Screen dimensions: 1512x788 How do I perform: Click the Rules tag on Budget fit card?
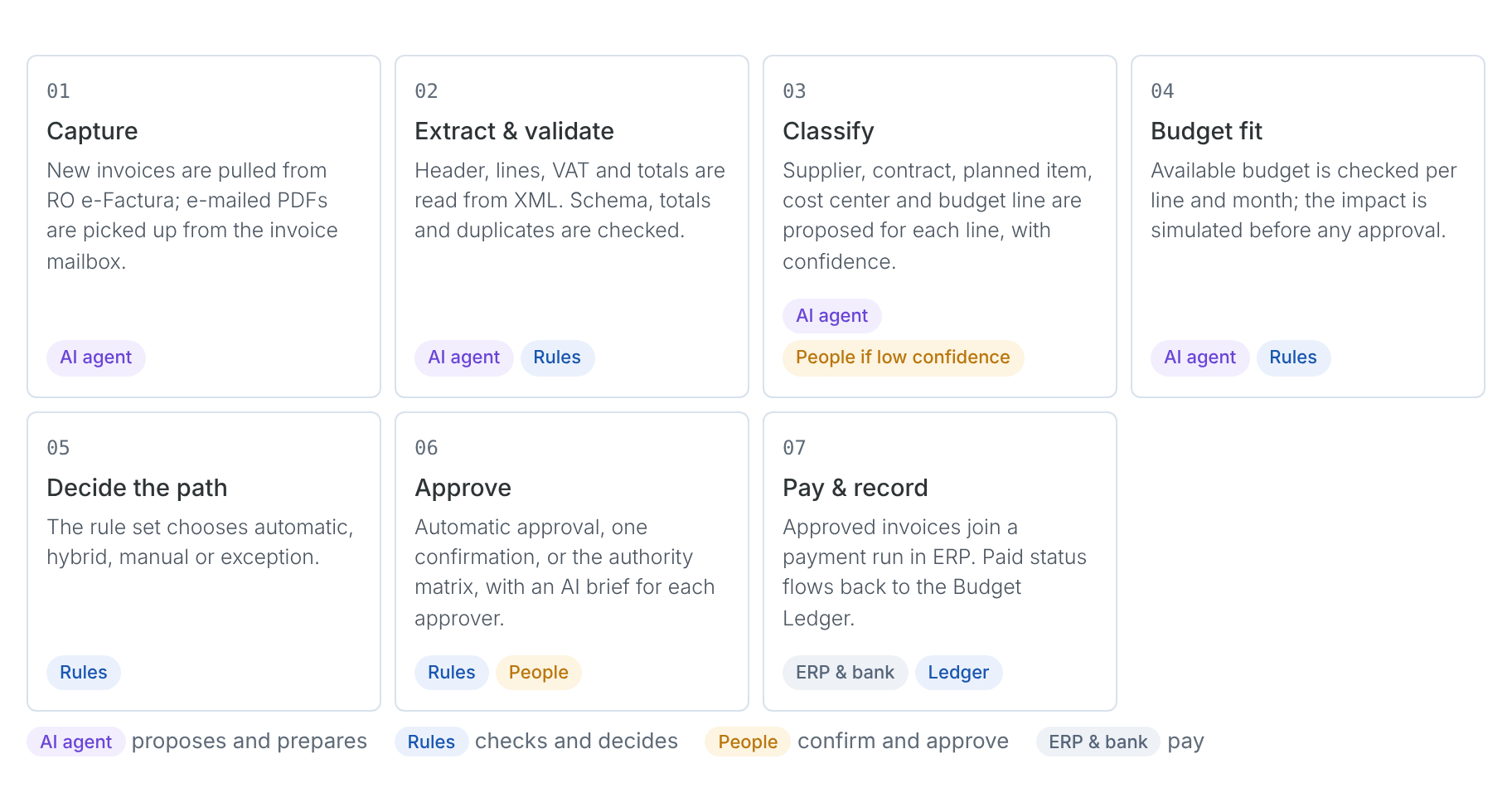1293,358
